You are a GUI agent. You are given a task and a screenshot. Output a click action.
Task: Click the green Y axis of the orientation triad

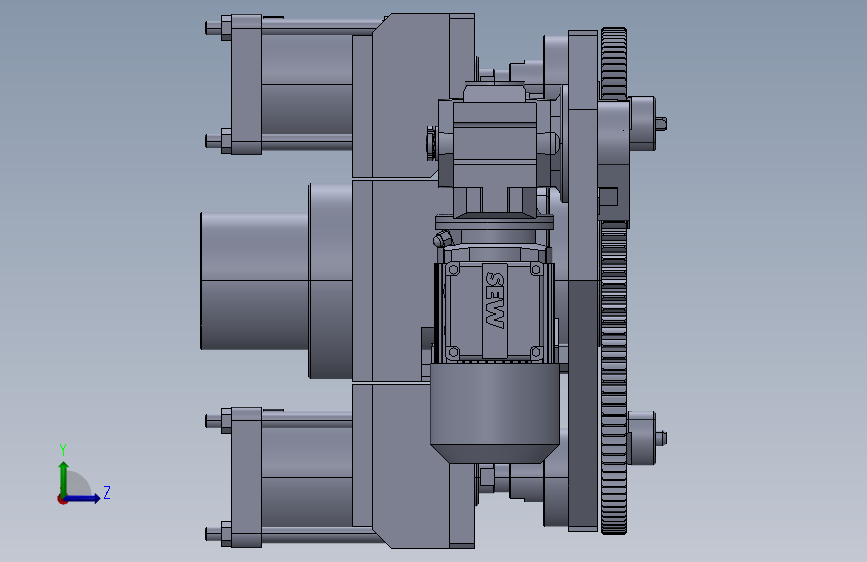coord(63,478)
